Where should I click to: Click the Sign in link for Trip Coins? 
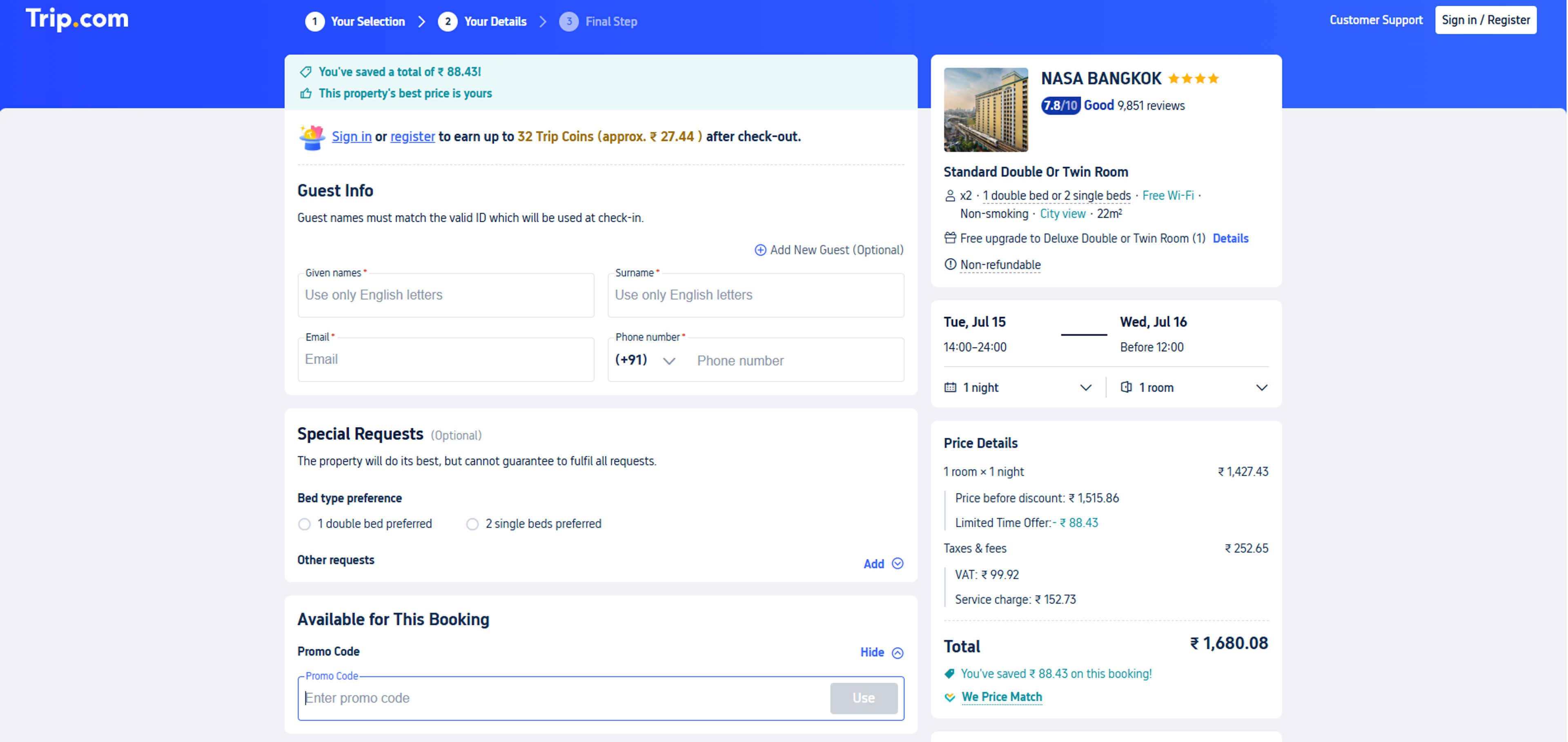[351, 136]
